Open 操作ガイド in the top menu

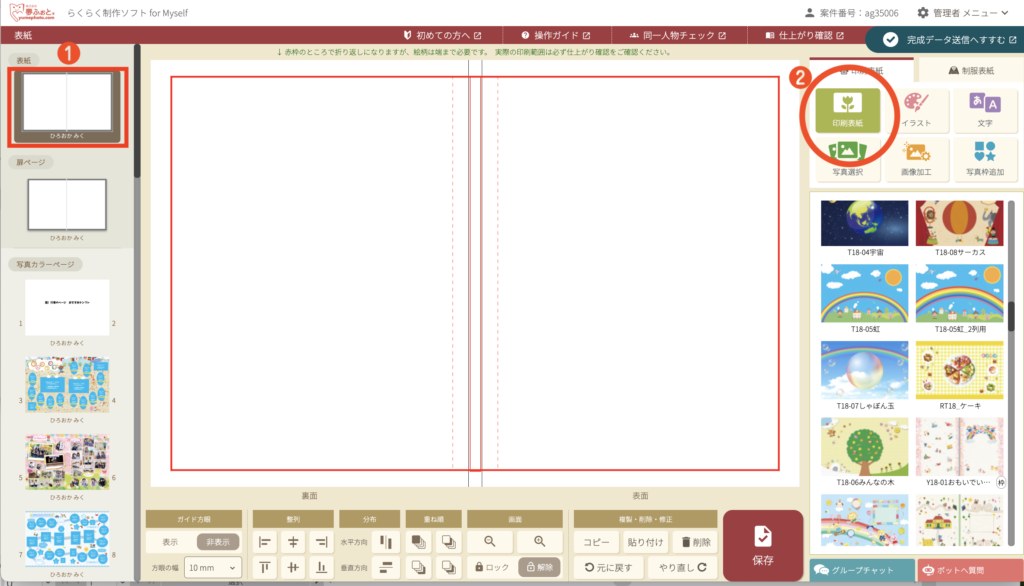point(555,35)
